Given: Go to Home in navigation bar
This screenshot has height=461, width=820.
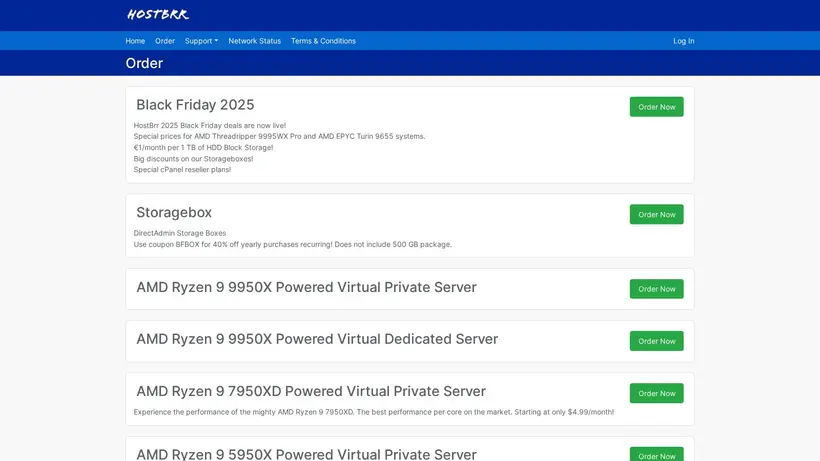Looking at the screenshot, I should (x=135, y=41).
